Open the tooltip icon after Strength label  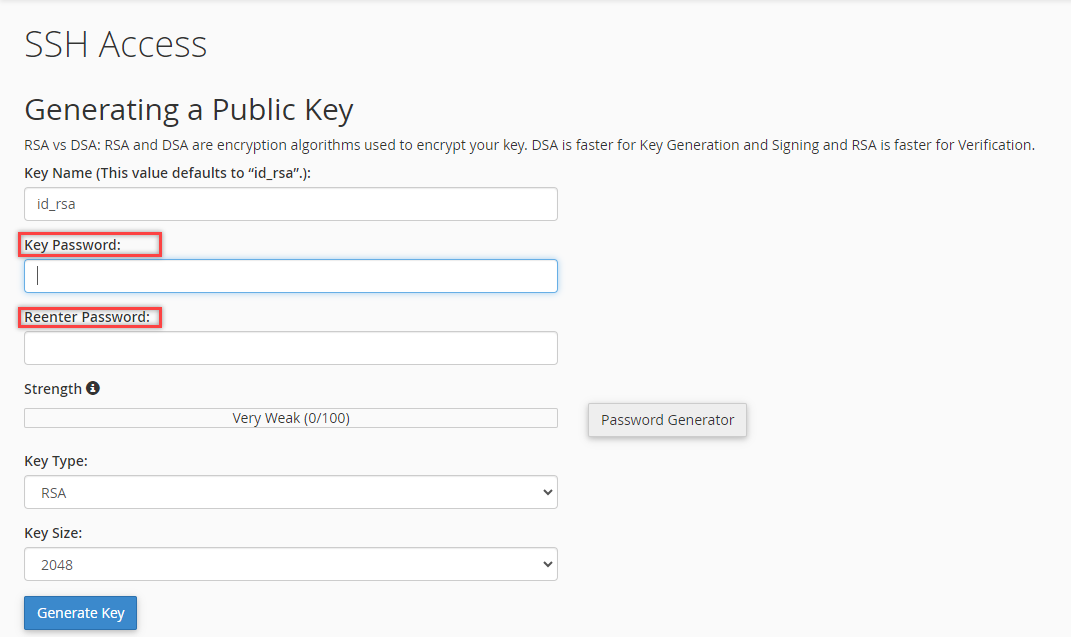[x=92, y=388]
